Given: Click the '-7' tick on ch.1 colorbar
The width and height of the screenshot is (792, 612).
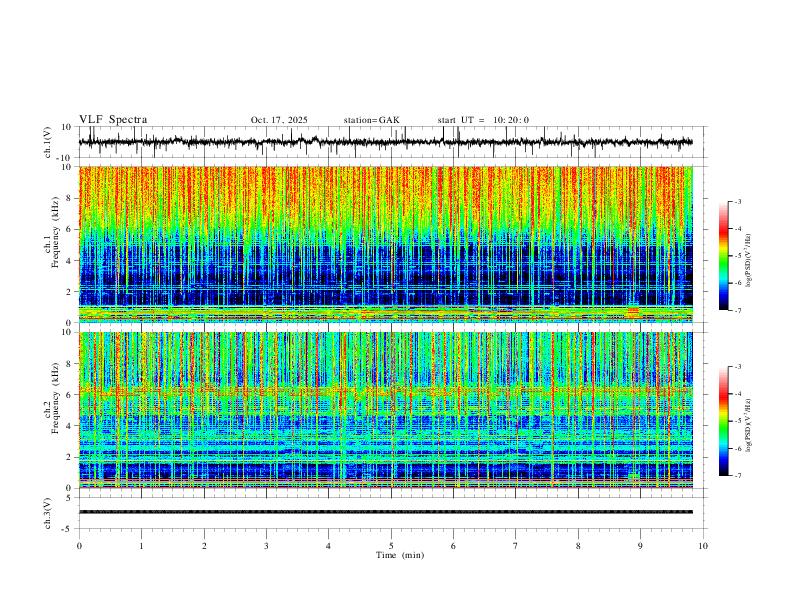Looking at the screenshot, I should (738, 310).
